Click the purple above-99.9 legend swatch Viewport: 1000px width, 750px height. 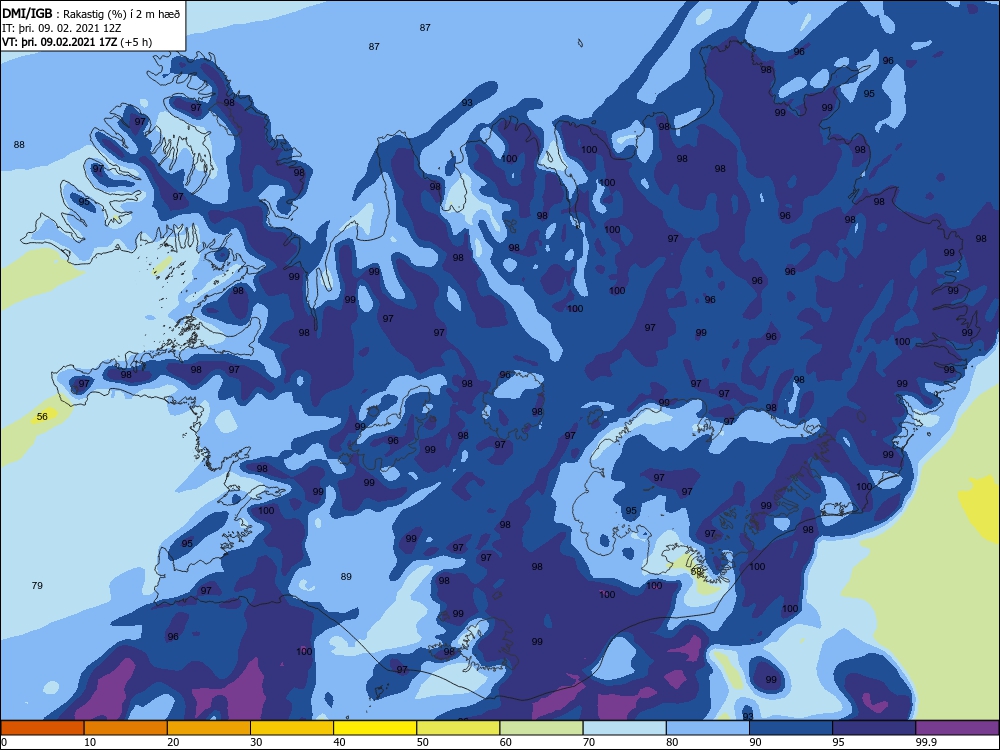coord(958,728)
